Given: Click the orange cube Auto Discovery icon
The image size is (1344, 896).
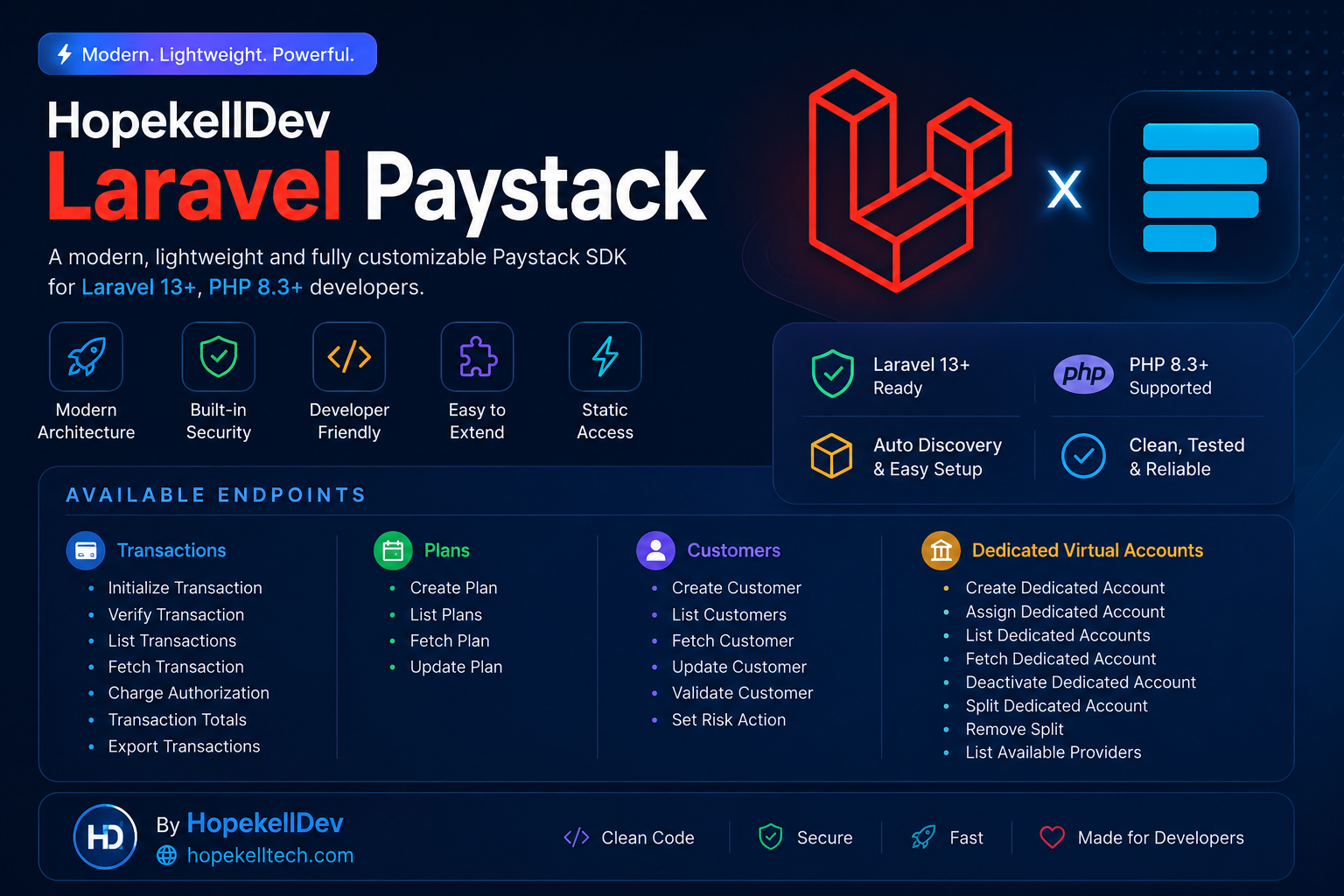Looking at the screenshot, I should click(831, 456).
